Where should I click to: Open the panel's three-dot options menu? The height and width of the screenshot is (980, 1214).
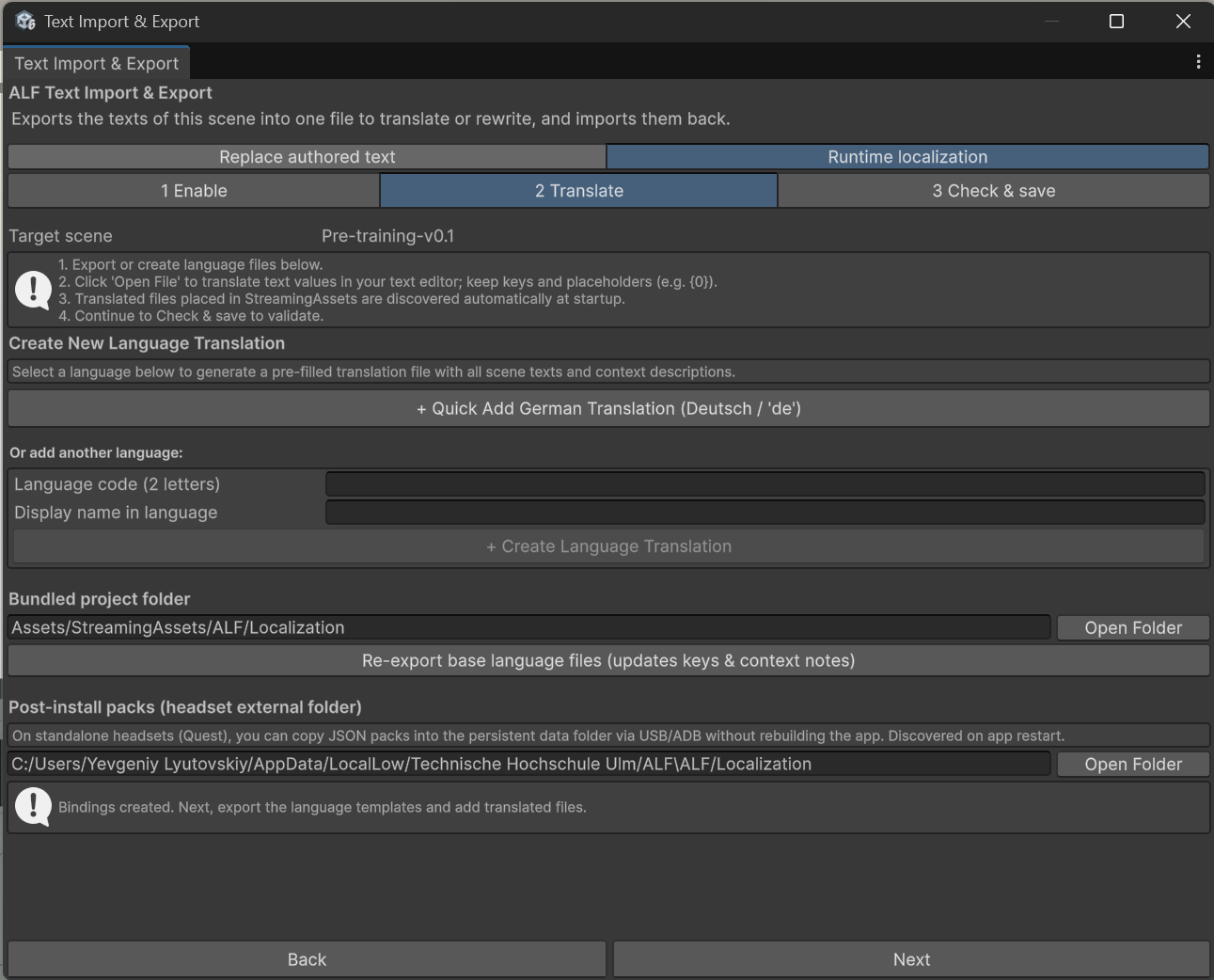[x=1198, y=62]
